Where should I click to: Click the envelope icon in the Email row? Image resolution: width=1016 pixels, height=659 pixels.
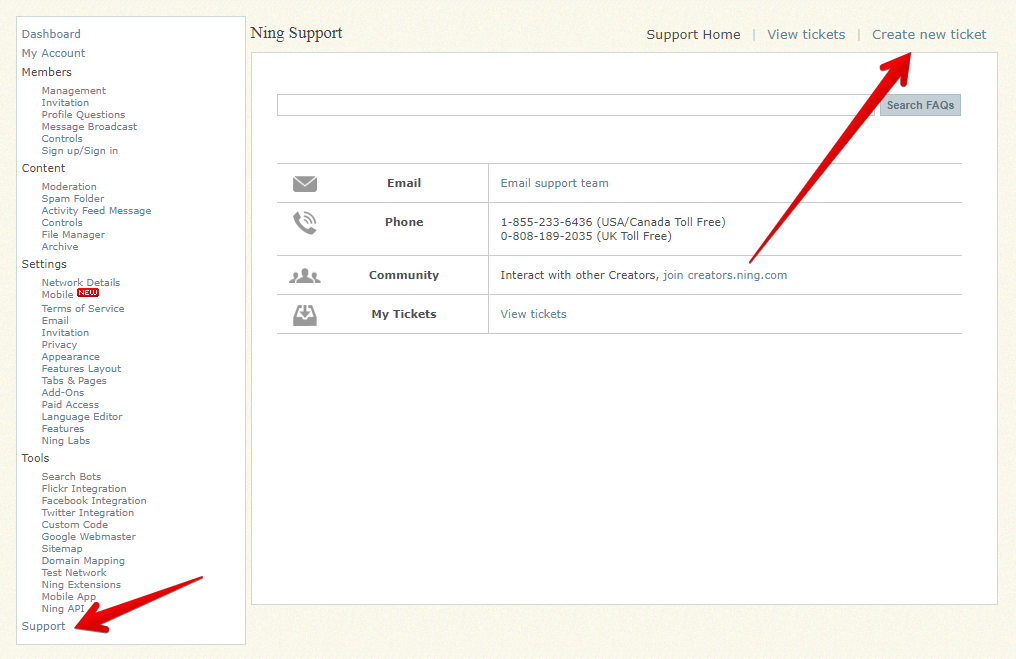click(305, 184)
